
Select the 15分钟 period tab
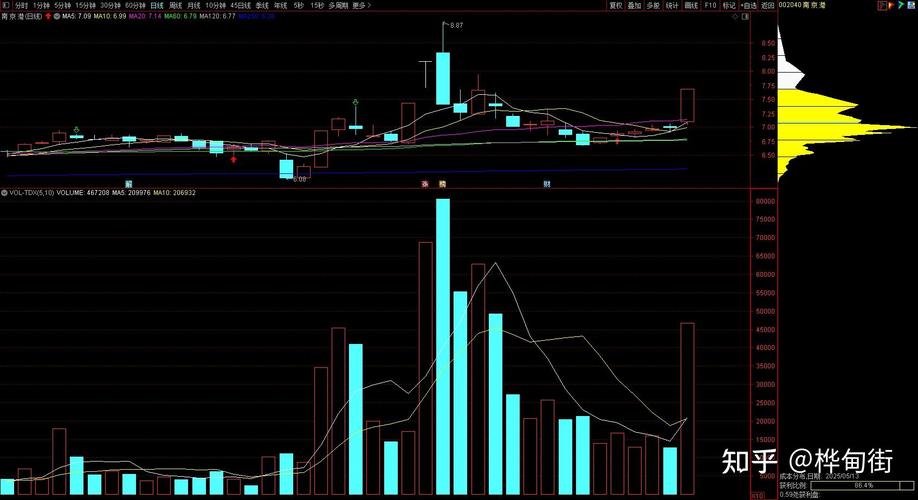click(85, 5)
